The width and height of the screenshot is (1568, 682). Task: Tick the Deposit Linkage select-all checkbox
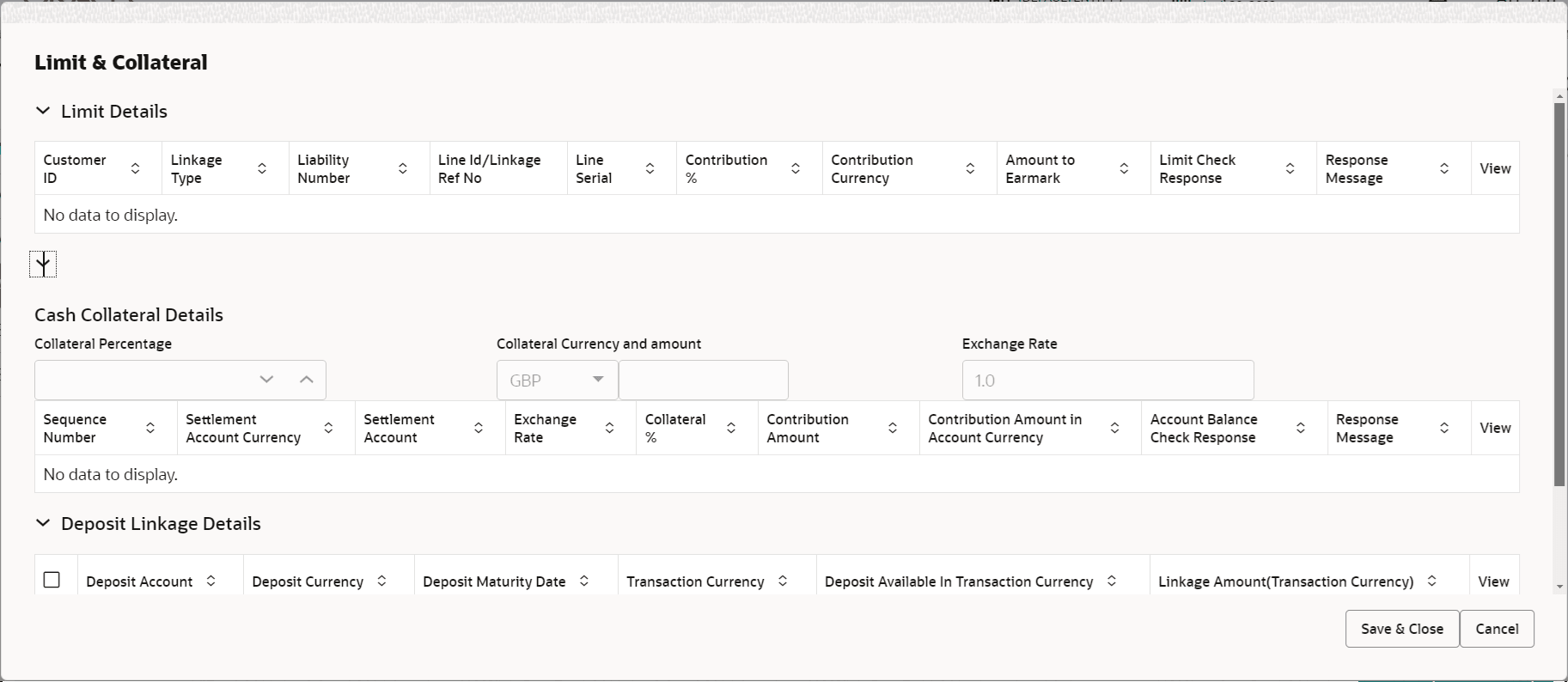[52, 581]
